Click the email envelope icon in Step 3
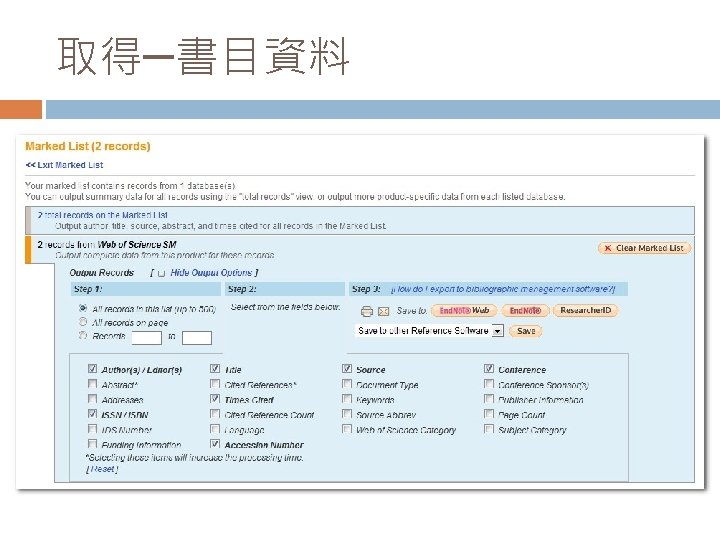720x540 pixels. click(x=383, y=312)
